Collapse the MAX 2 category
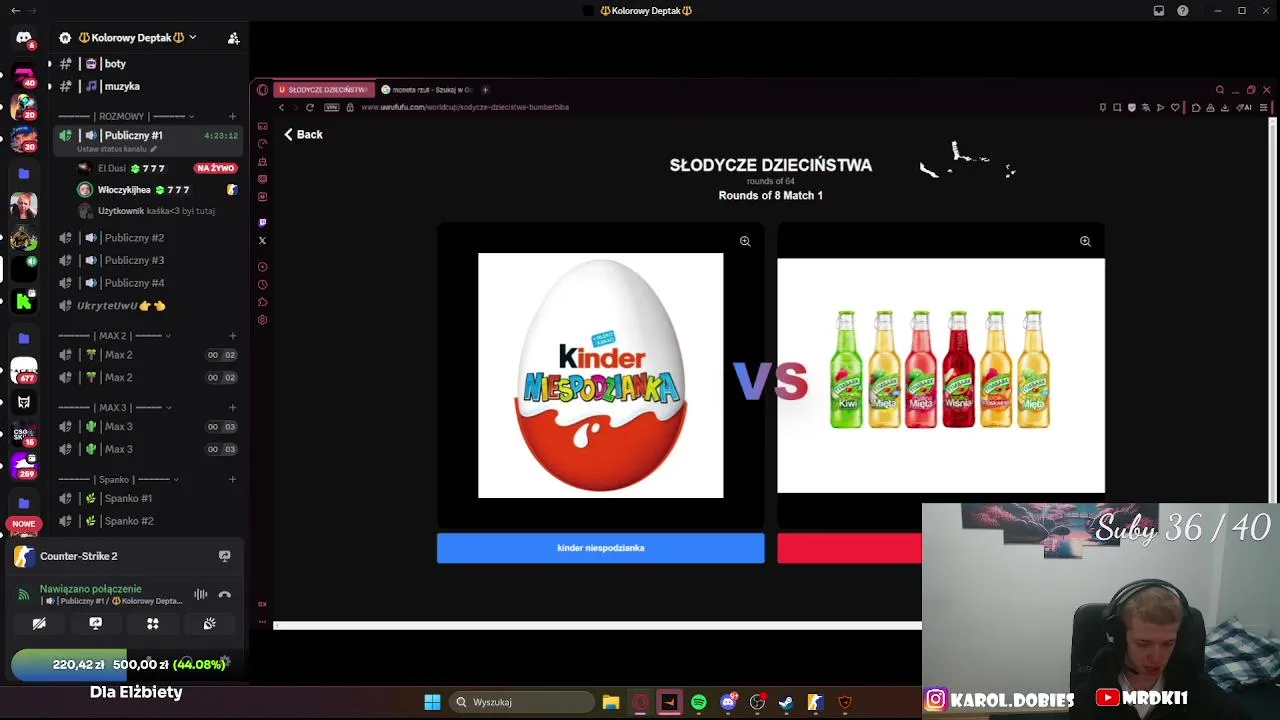This screenshot has width=1280, height=720. point(113,336)
